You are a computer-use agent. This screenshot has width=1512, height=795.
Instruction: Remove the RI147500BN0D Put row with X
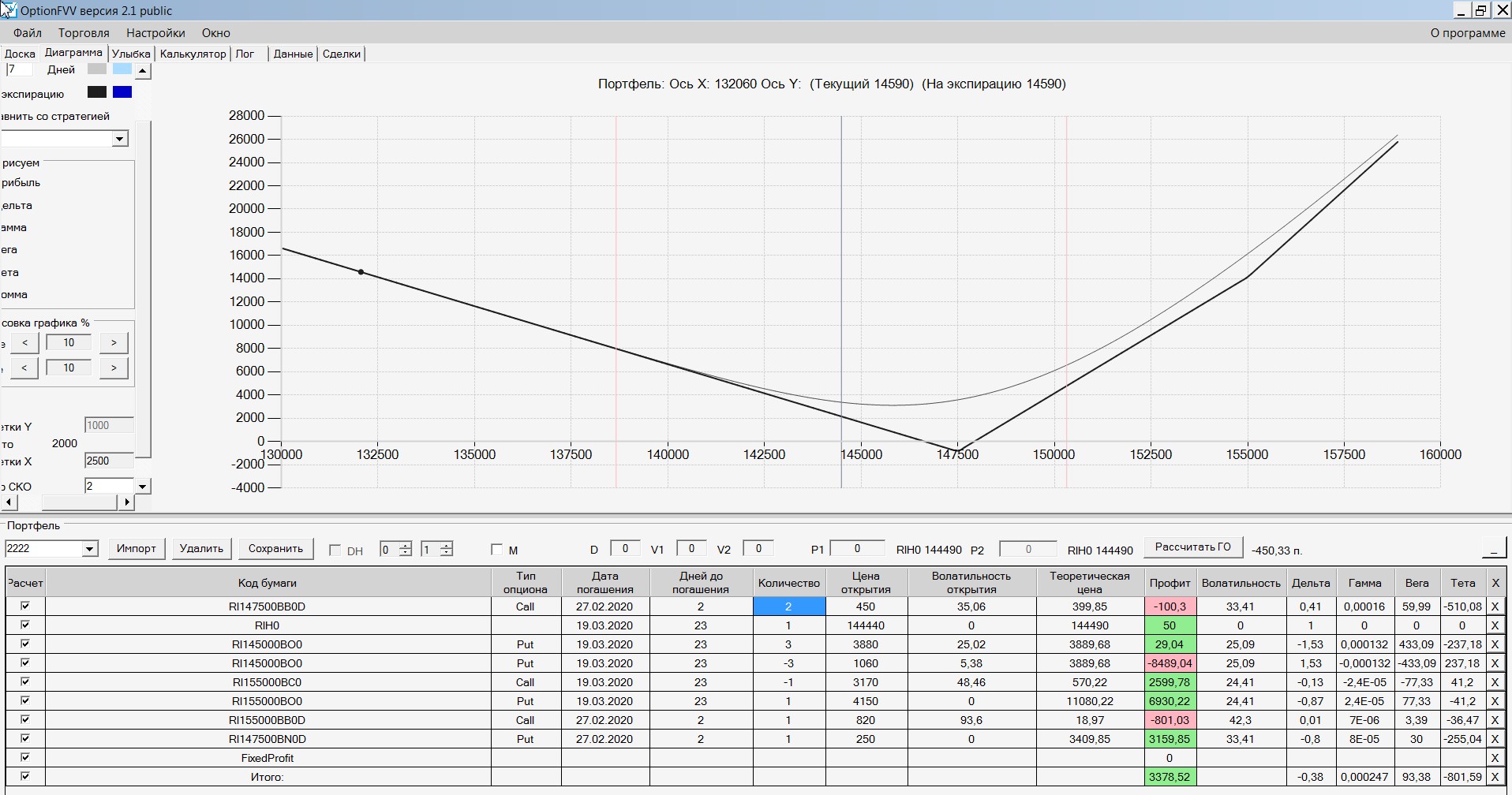pyautogui.click(x=1495, y=739)
